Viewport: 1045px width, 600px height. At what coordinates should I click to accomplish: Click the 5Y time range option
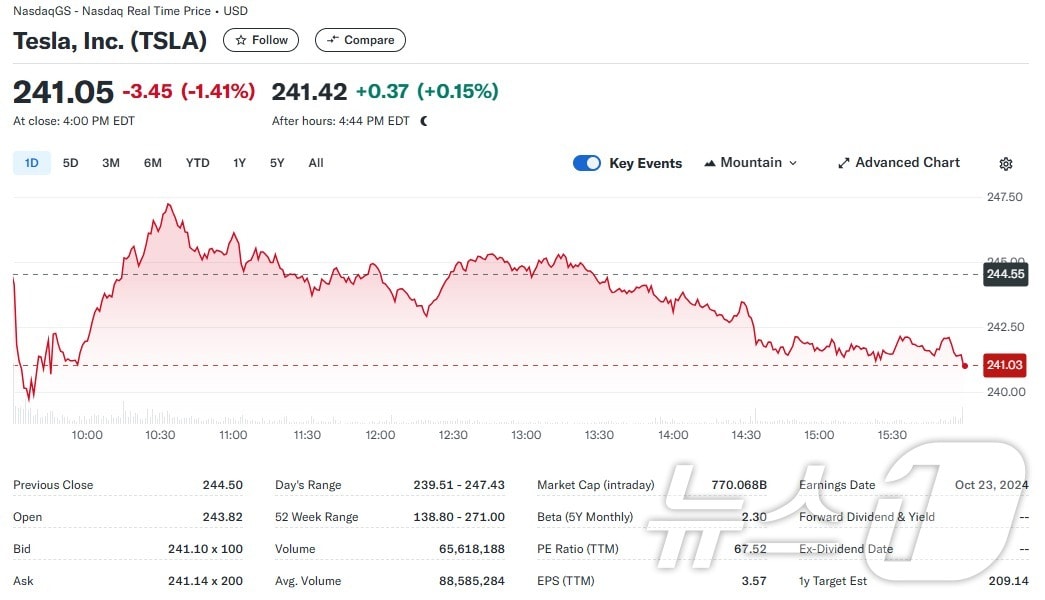[x=277, y=162]
